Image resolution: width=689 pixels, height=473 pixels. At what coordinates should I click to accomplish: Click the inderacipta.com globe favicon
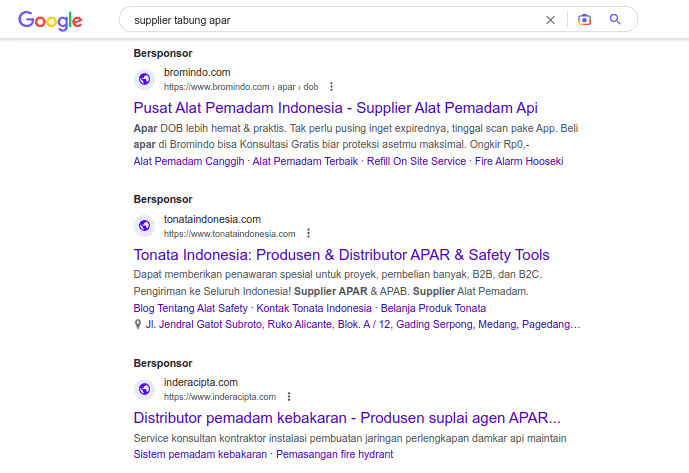pyautogui.click(x=144, y=389)
